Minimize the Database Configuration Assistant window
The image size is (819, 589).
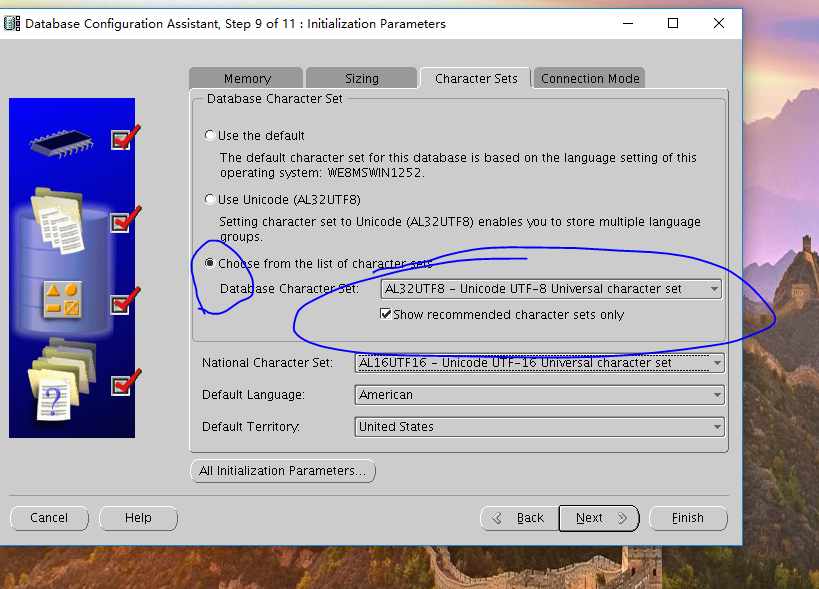coord(628,23)
